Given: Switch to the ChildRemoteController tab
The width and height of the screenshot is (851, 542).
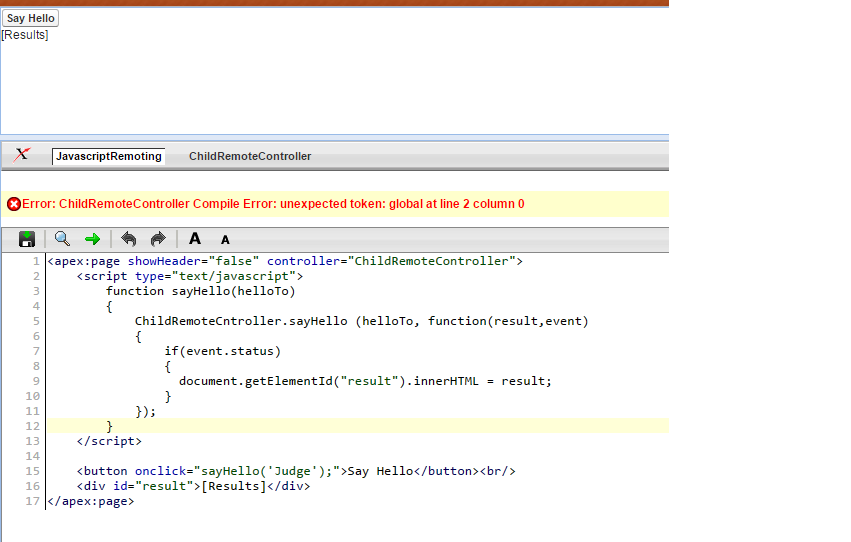Looking at the screenshot, I should (250, 156).
